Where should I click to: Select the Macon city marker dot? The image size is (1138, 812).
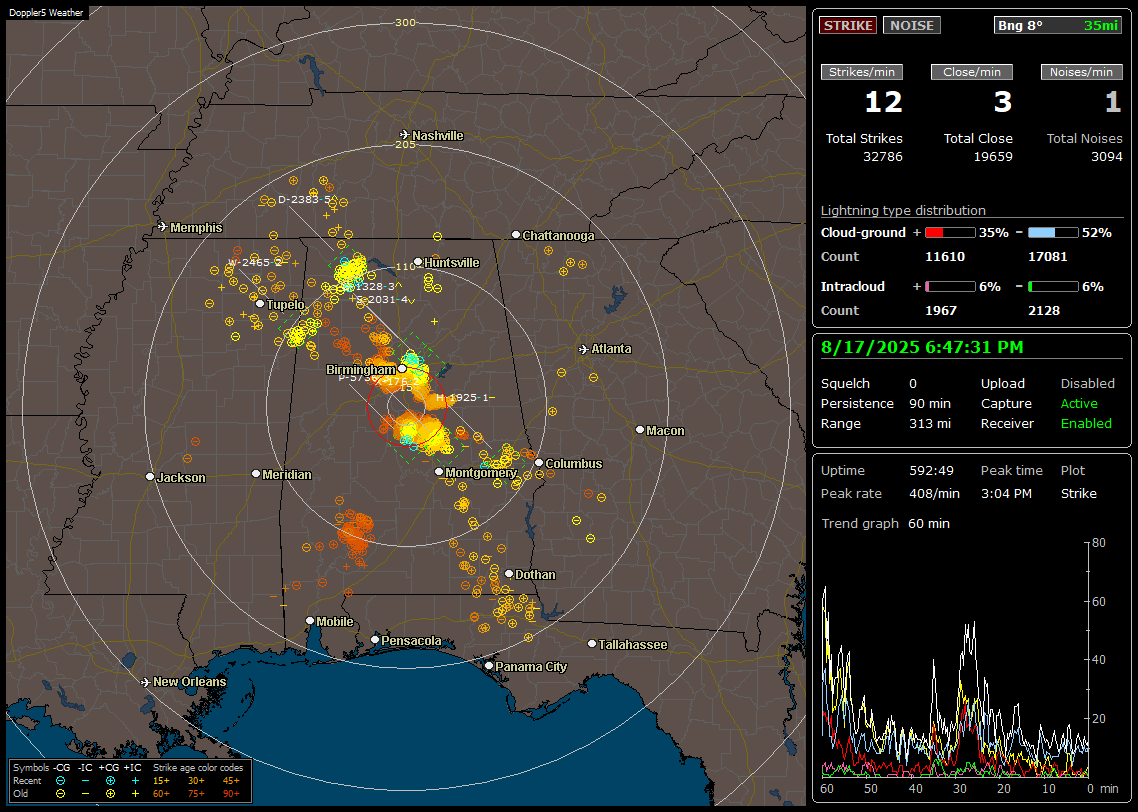pos(640,430)
